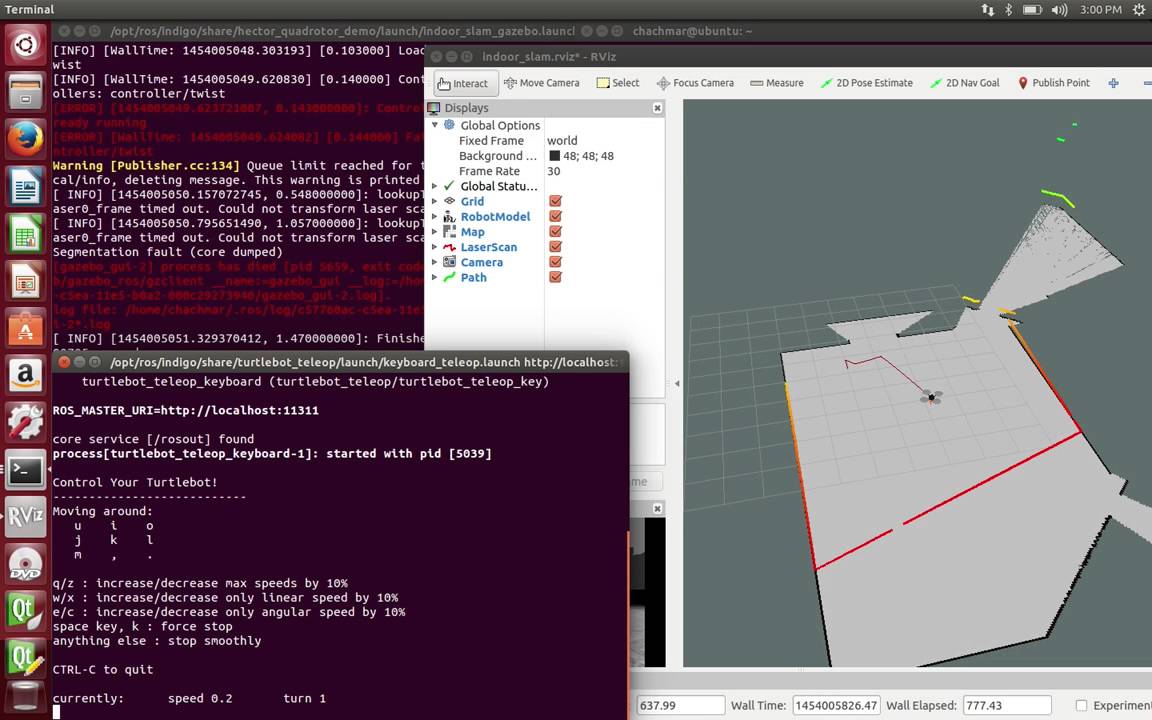The width and height of the screenshot is (1152, 720).
Task: Open the Files manager launcher icon
Action: [26, 93]
